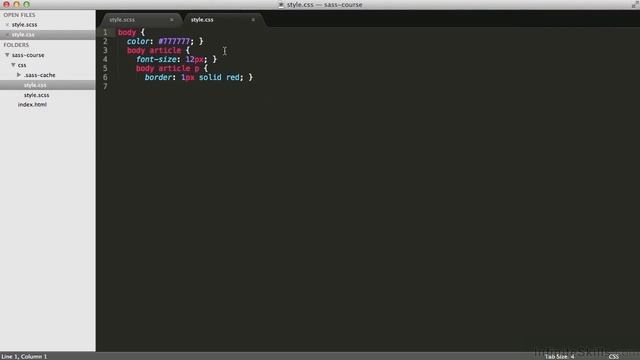Place cursor on line 1 'body {'
This screenshot has width=640, height=360.
(x=131, y=32)
